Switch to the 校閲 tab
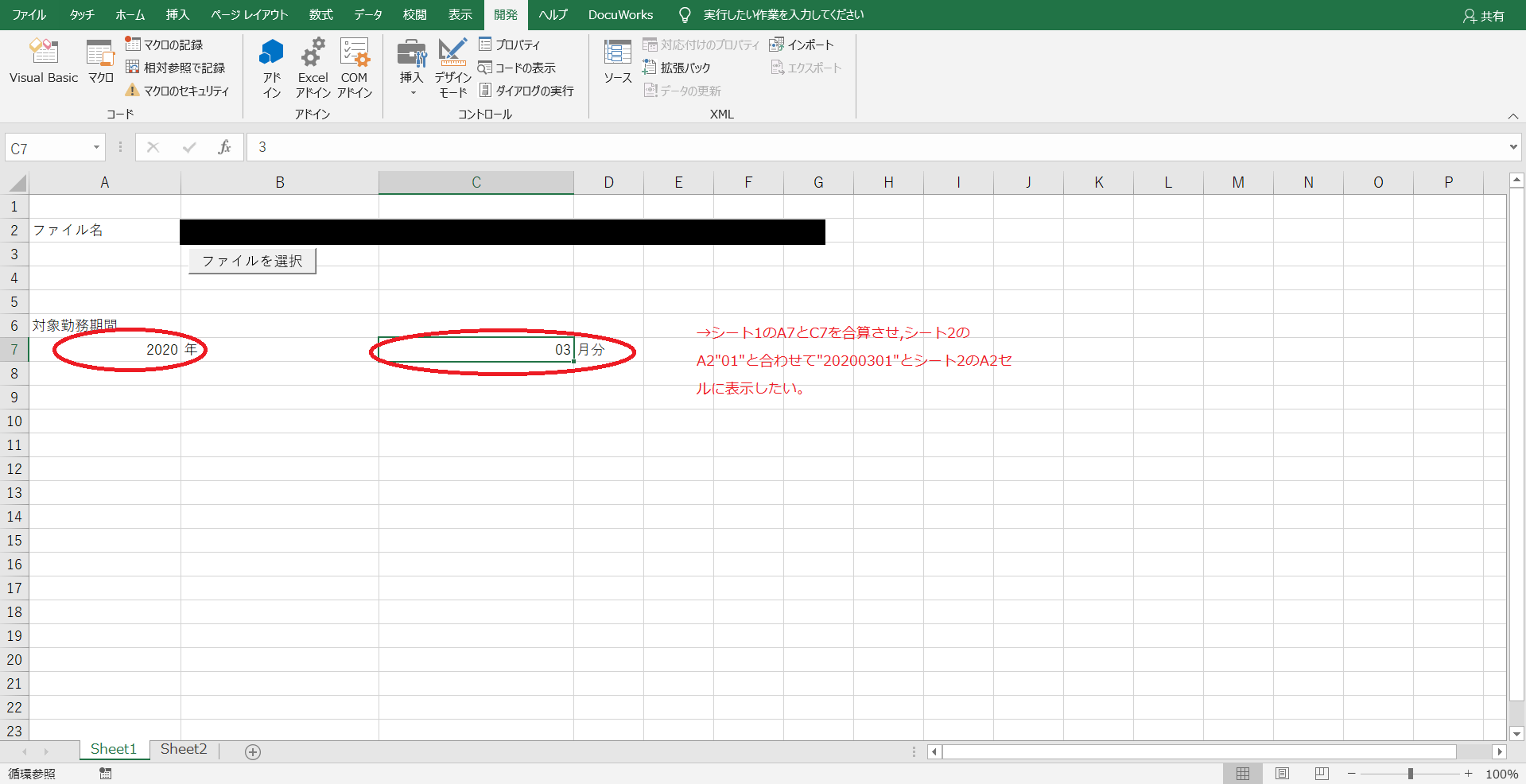 [x=415, y=14]
